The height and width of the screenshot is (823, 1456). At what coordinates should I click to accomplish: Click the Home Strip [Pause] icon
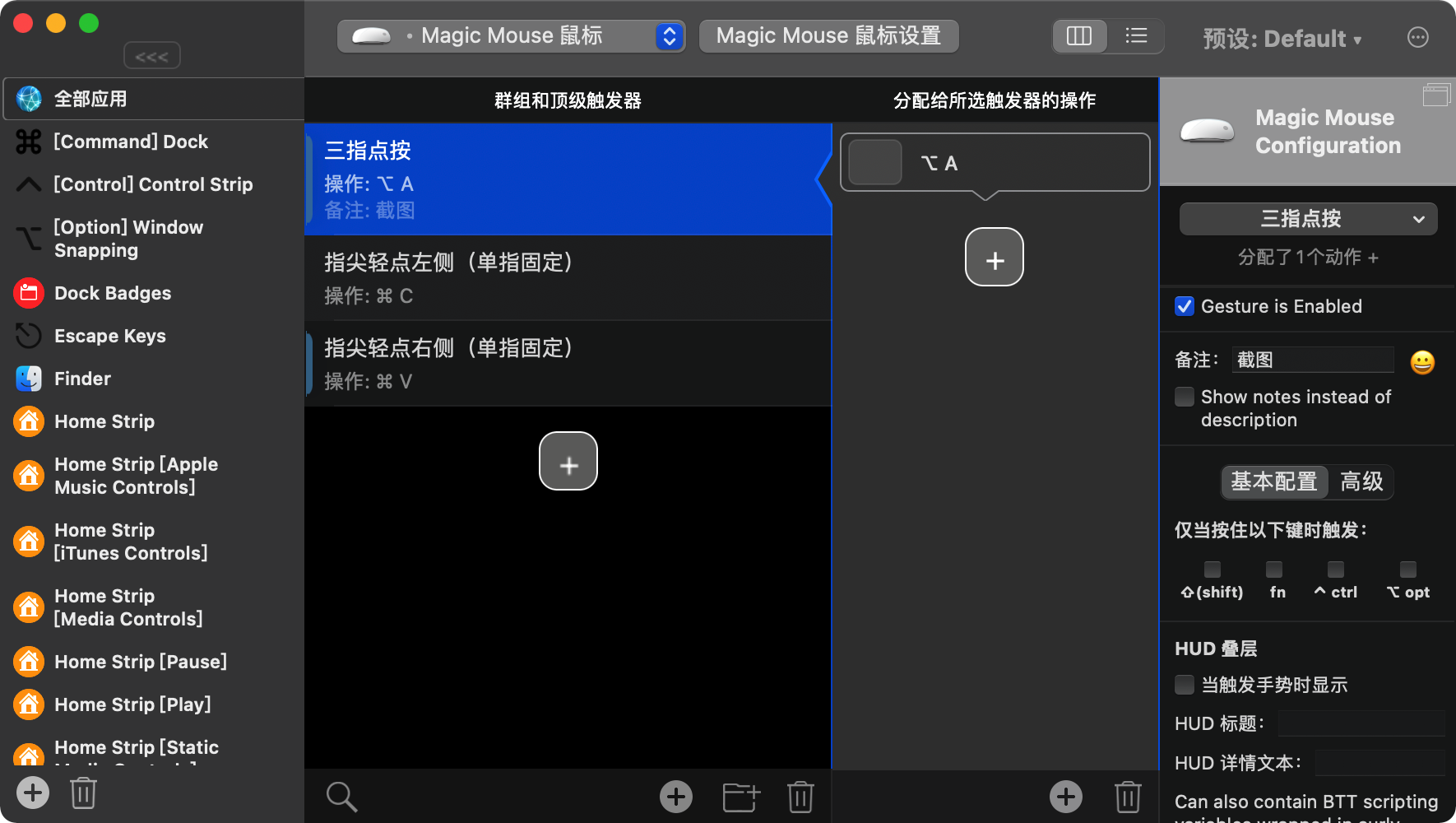click(29, 662)
